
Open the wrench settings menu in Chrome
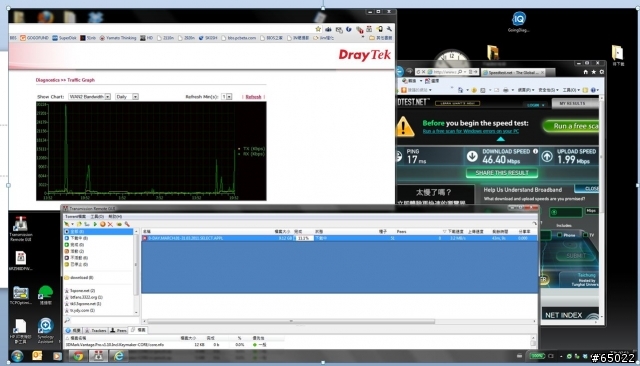point(389,29)
